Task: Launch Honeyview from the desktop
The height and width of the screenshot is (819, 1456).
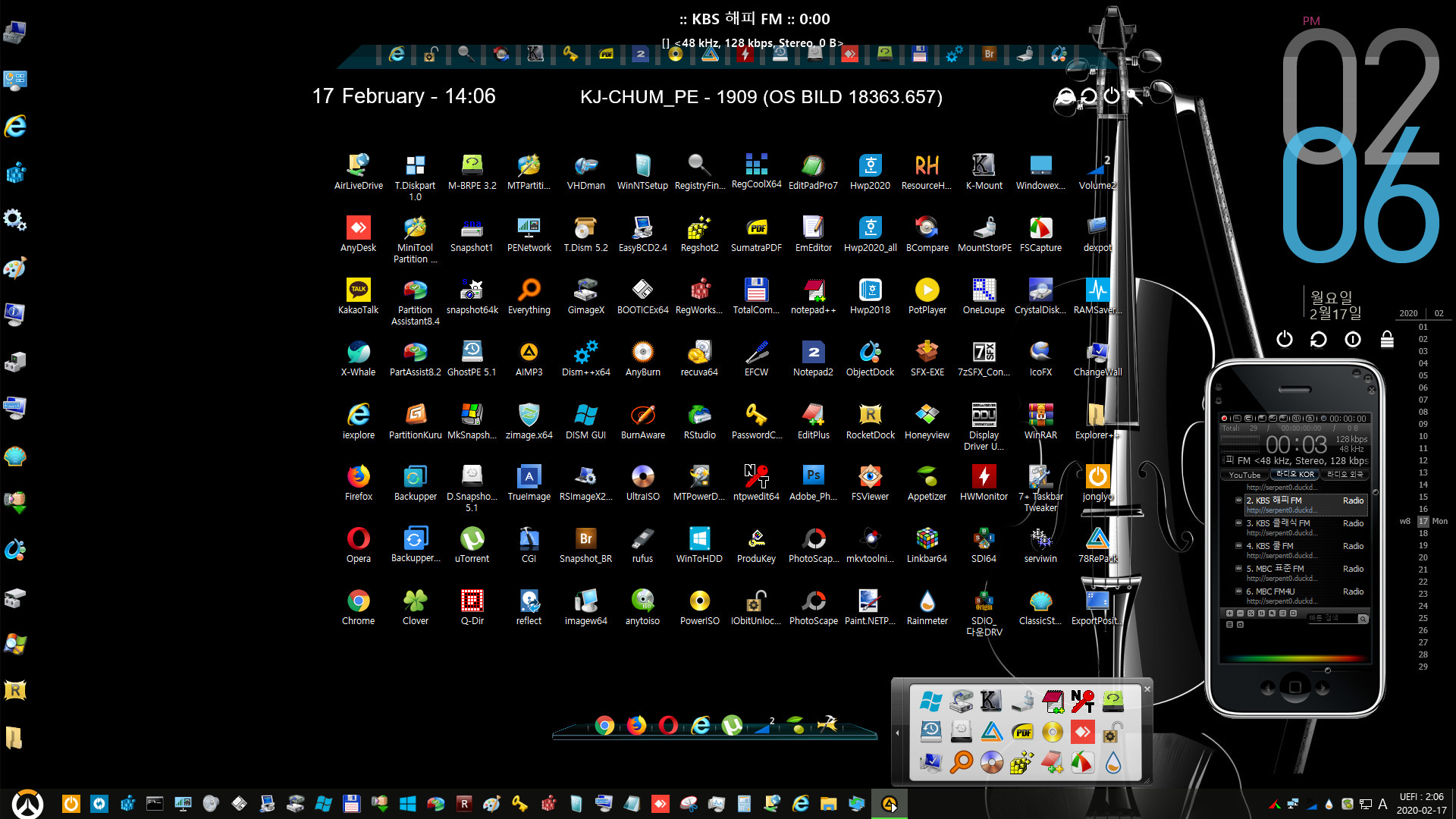Action: pyautogui.click(x=927, y=421)
